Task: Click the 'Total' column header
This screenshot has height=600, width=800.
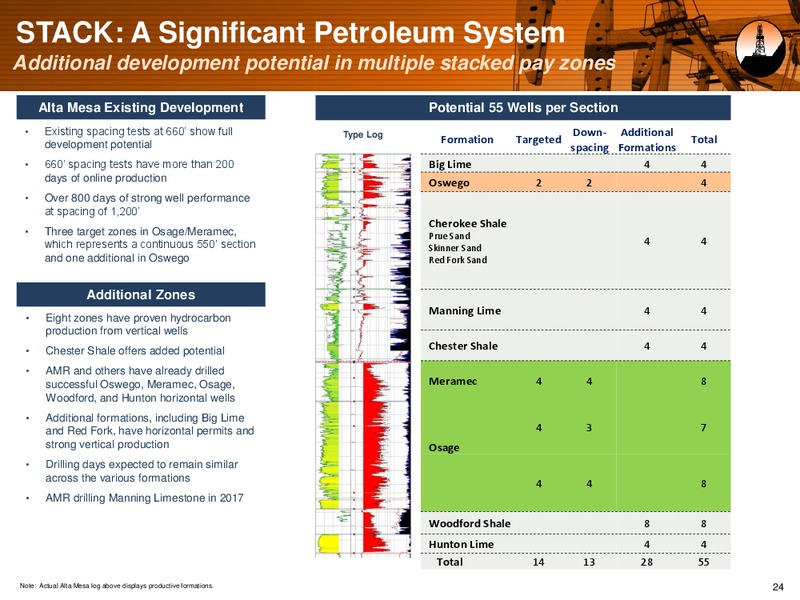Action: point(704,140)
